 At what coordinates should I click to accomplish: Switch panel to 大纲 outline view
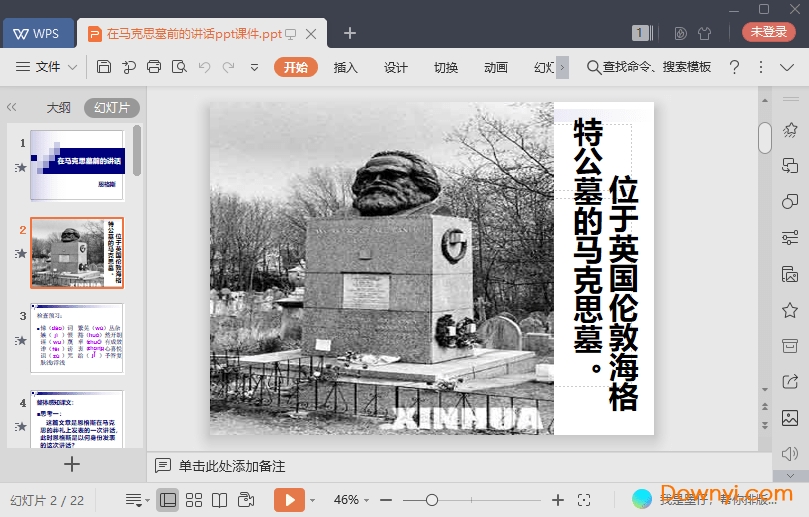tap(58, 108)
